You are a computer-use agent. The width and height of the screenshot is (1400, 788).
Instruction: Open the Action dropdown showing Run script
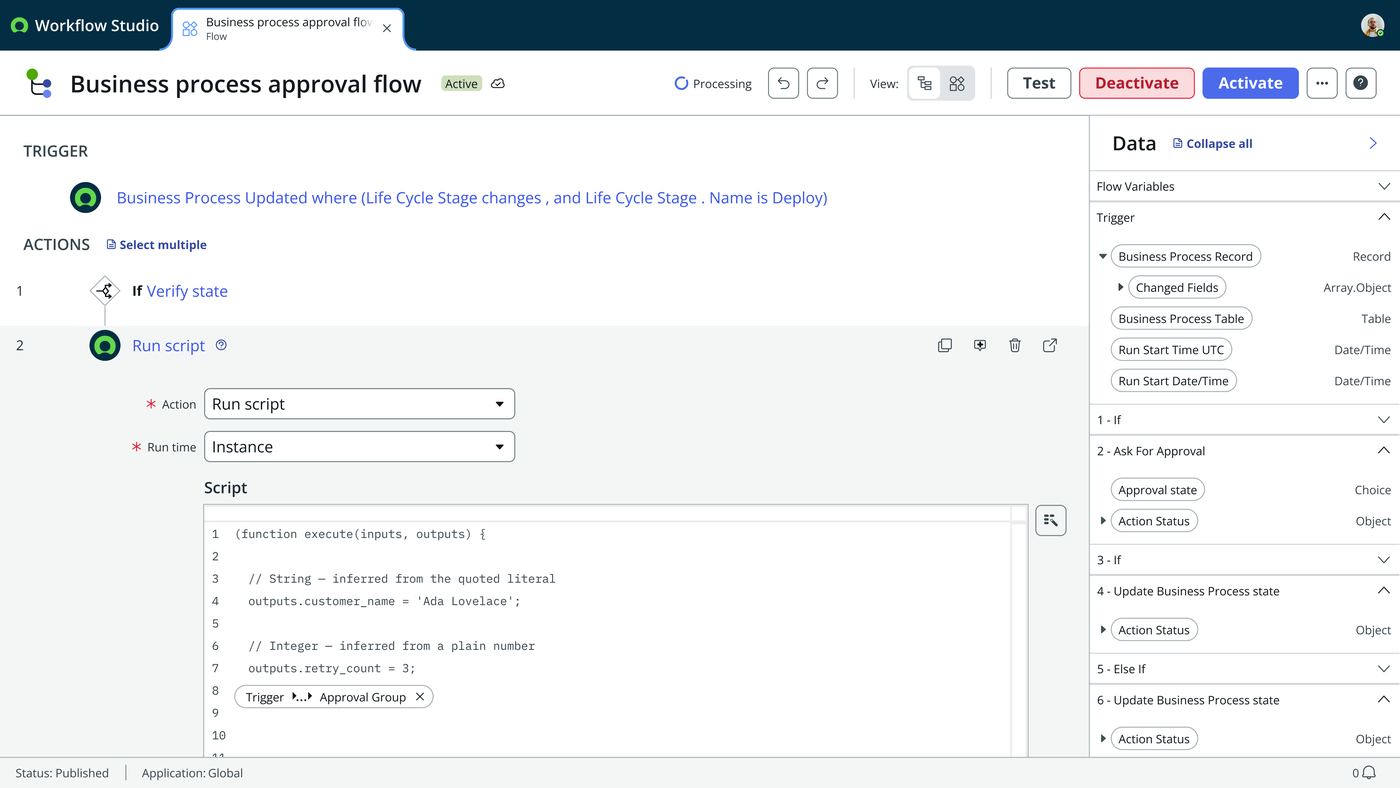[x=359, y=404]
